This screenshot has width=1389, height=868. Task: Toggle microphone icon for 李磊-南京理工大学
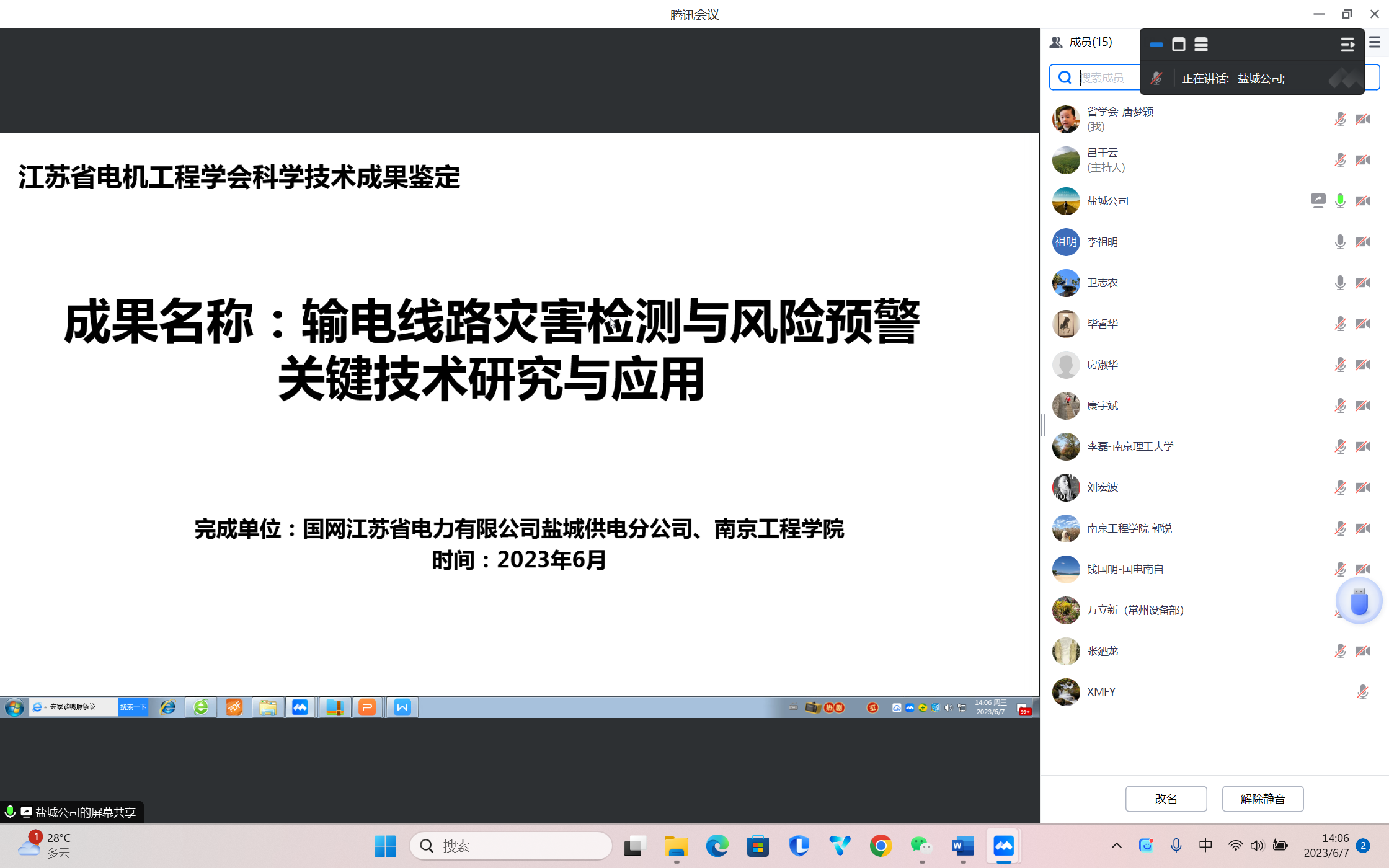click(x=1340, y=446)
